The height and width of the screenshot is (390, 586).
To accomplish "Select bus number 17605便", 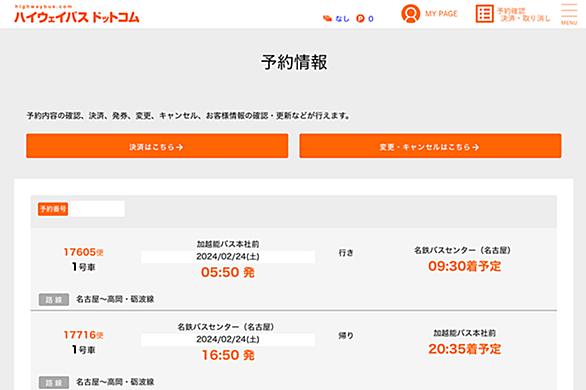I will pyautogui.click(x=83, y=252).
